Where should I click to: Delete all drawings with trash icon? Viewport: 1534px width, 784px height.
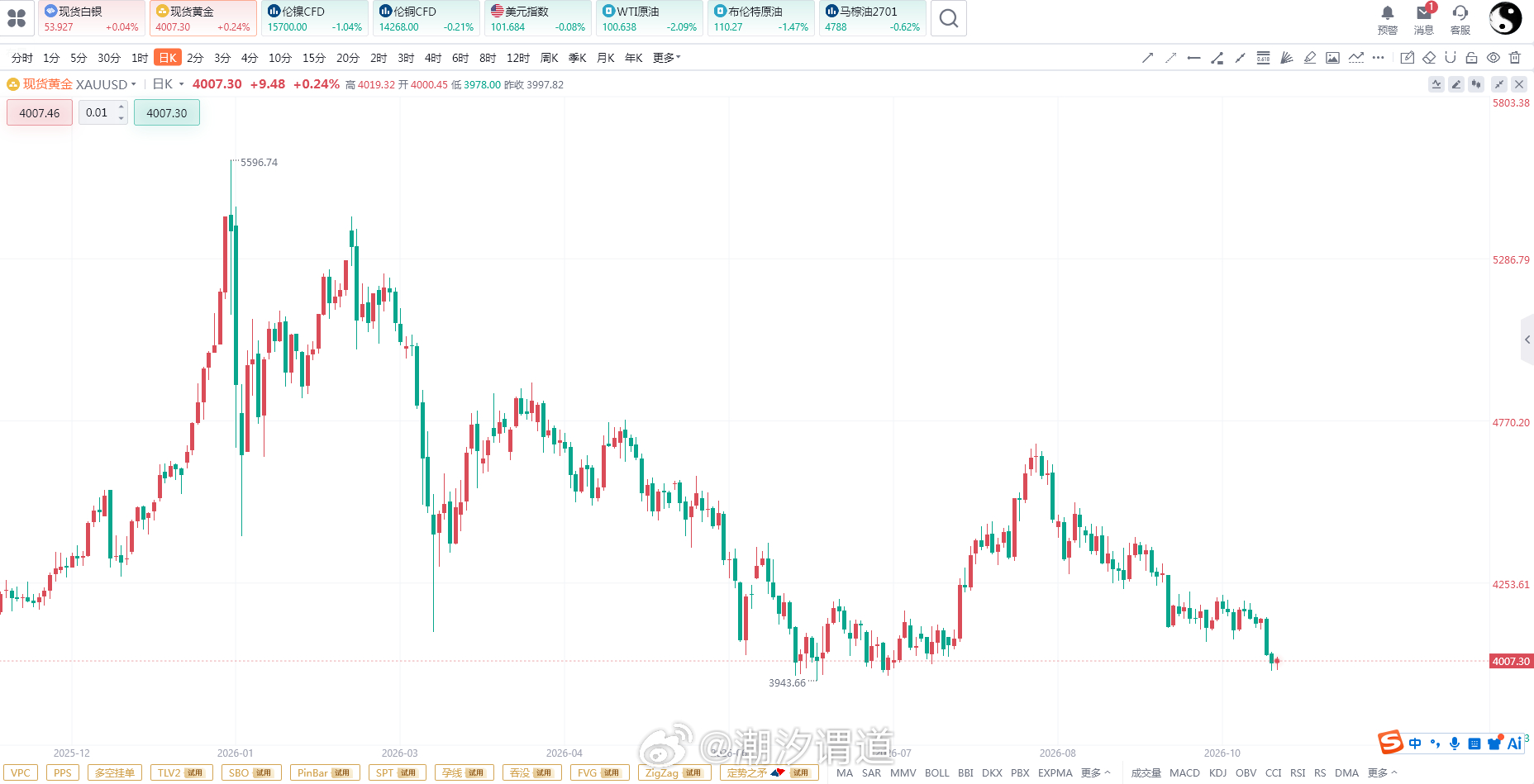click(x=1515, y=58)
